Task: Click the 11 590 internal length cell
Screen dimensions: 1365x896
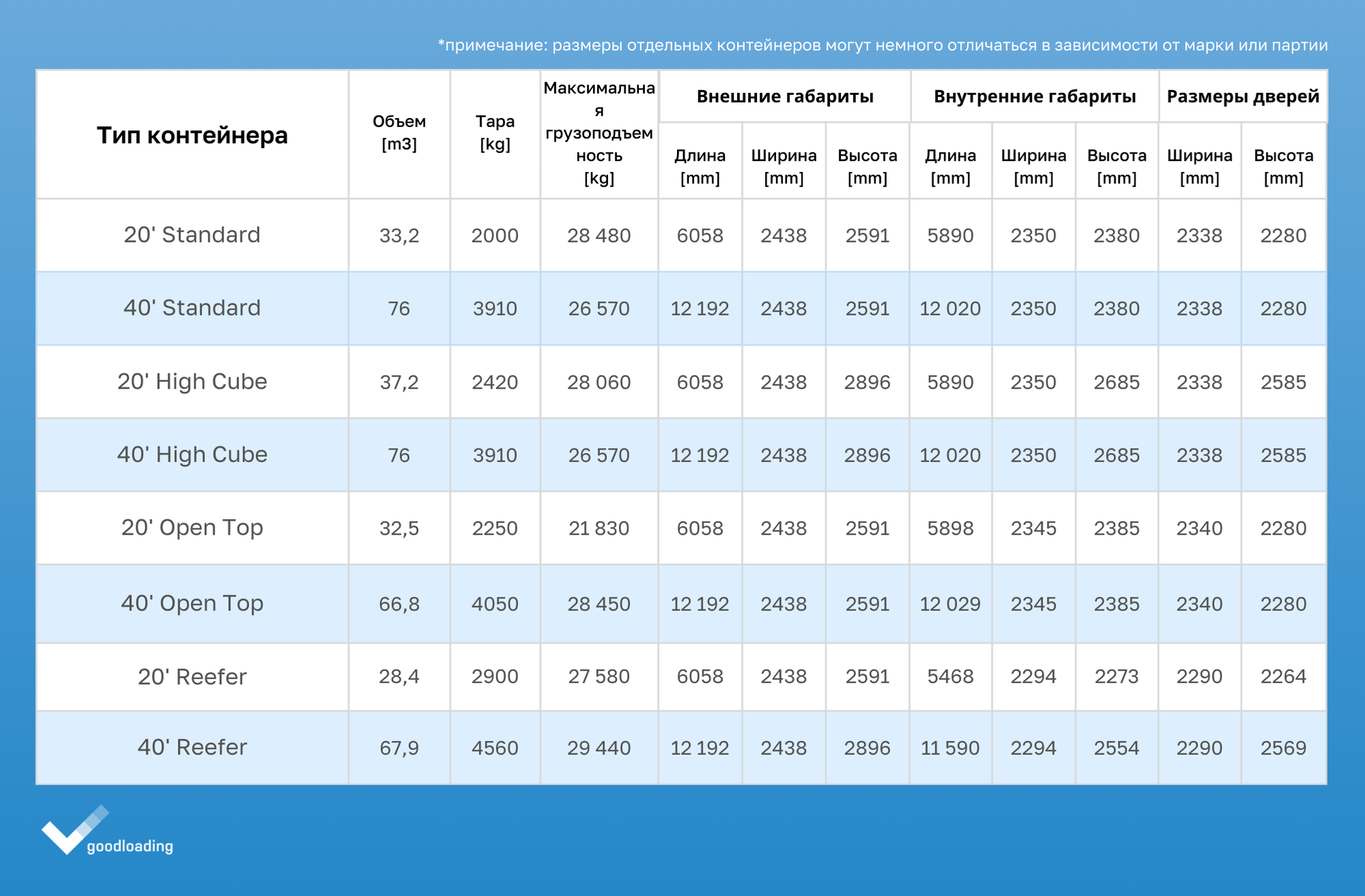Action: (x=950, y=748)
